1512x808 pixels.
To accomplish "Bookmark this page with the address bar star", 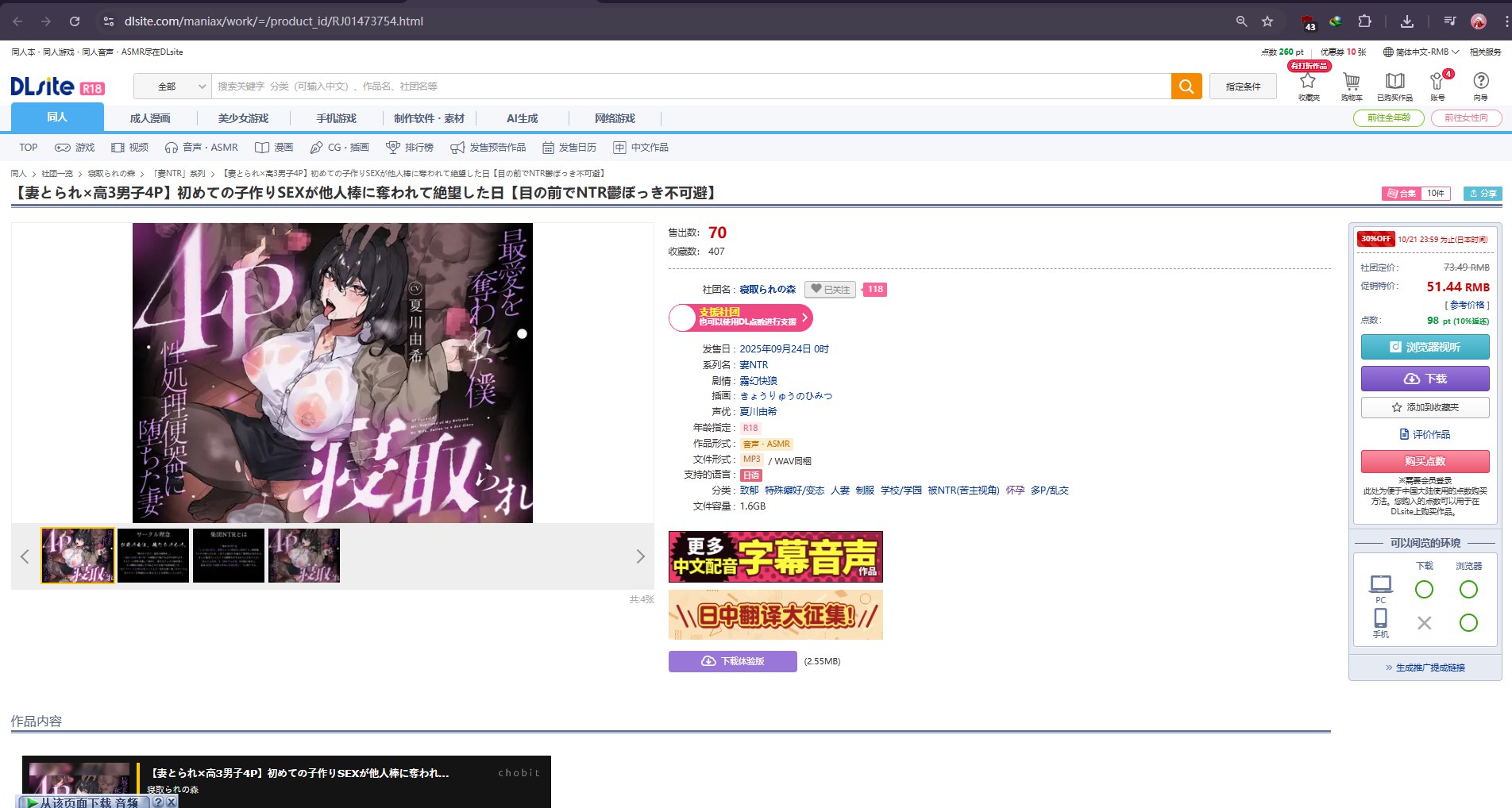I will coord(1267,21).
